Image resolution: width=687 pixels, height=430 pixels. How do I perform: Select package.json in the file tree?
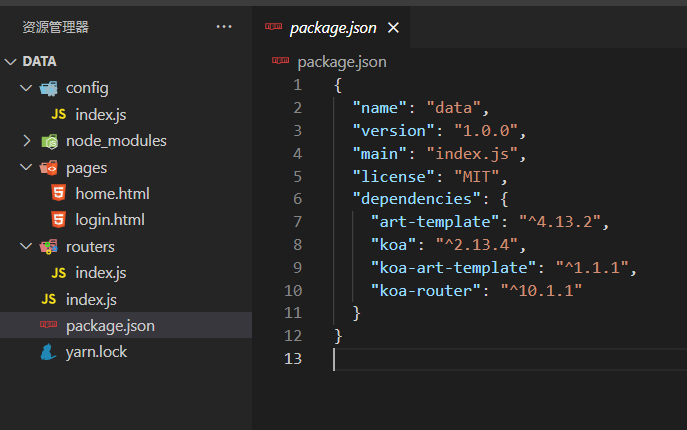[x=110, y=326]
